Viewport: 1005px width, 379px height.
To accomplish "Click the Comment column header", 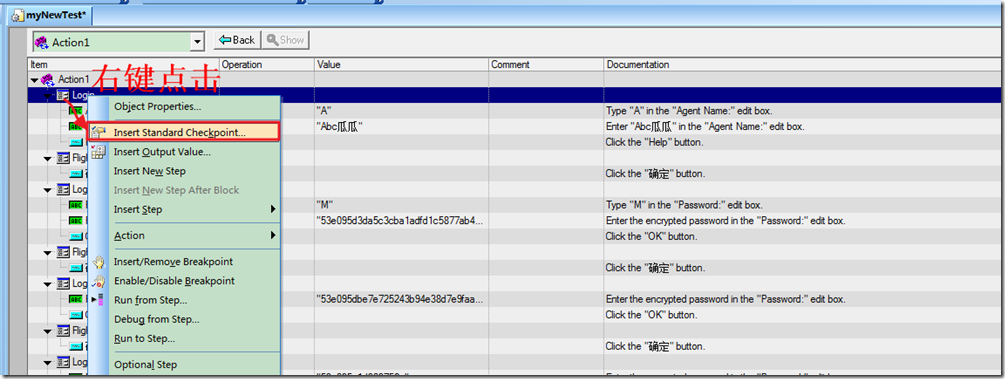I will 546,65.
